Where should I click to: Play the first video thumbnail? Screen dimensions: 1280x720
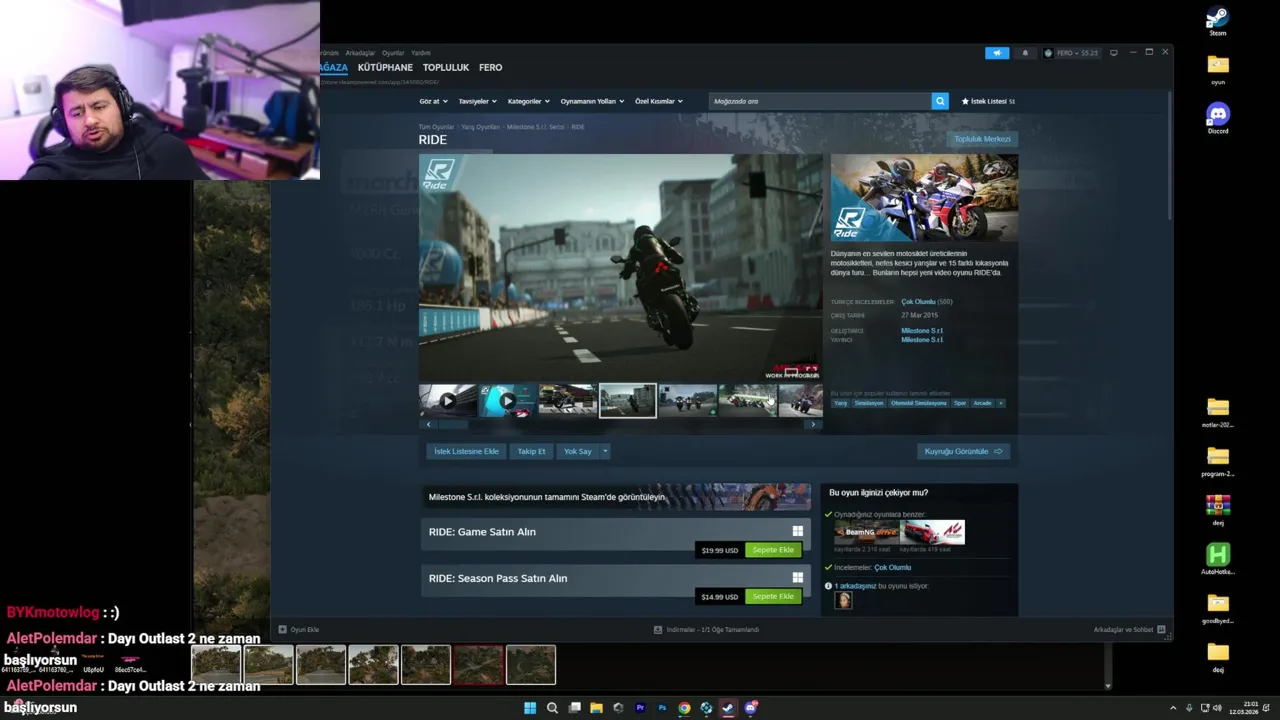[x=447, y=401]
